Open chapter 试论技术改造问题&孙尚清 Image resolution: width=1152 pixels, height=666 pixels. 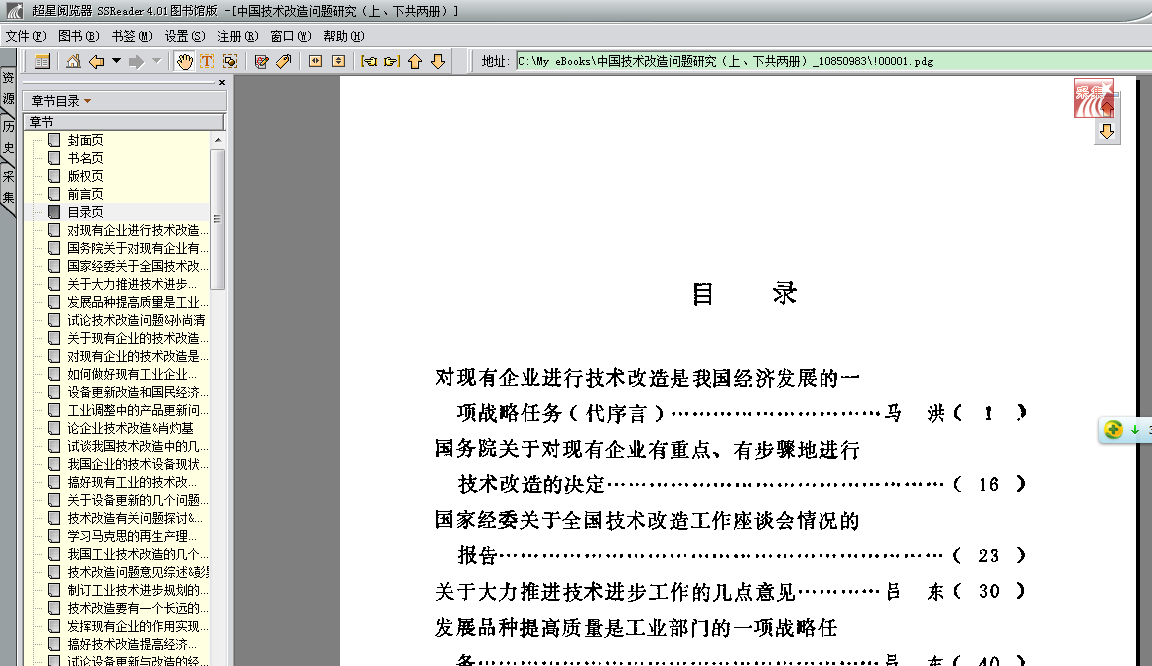(137, 320)
